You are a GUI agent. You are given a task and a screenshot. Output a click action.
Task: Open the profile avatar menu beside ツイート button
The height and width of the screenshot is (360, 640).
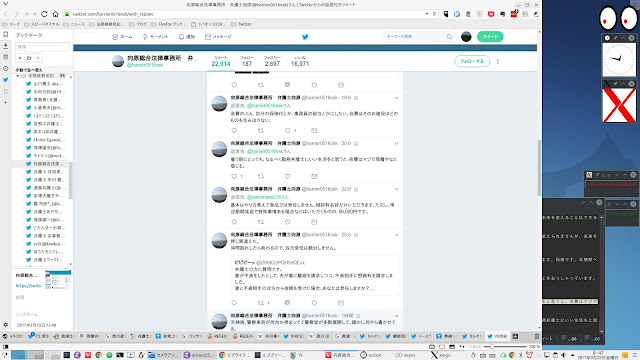(466, 37)
